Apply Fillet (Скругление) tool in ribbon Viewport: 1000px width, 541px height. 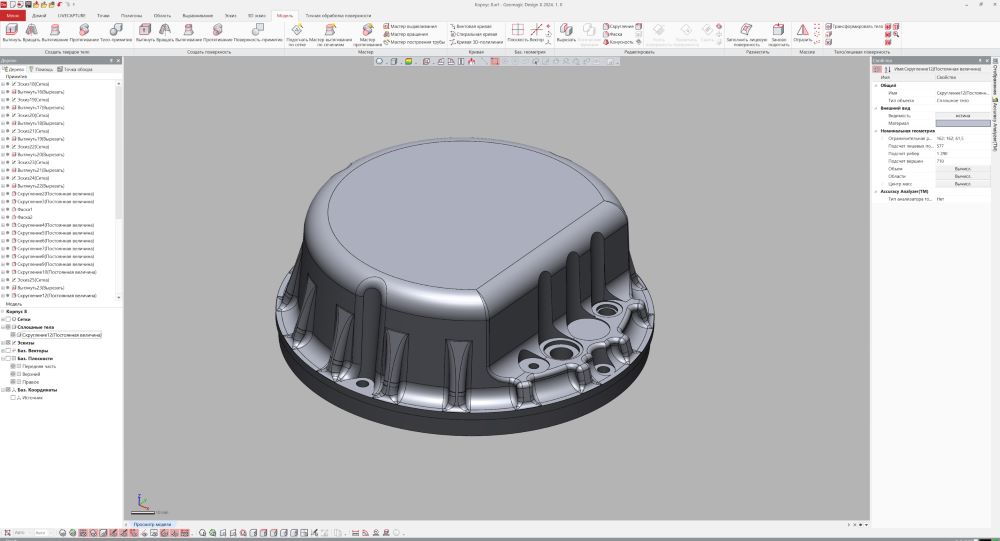(x=618, y=27)
